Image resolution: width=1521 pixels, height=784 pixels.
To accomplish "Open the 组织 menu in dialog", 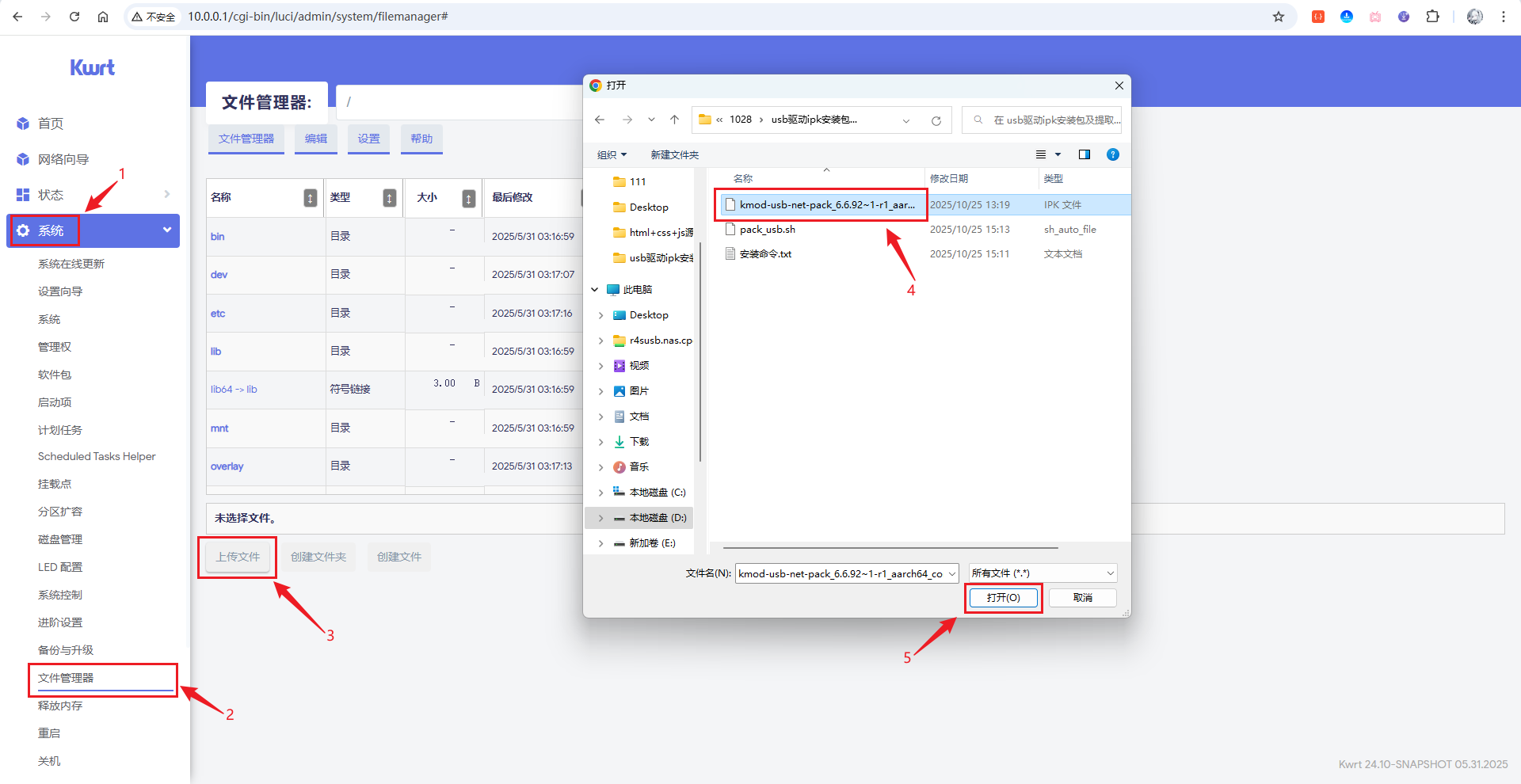I will [611, 154].
